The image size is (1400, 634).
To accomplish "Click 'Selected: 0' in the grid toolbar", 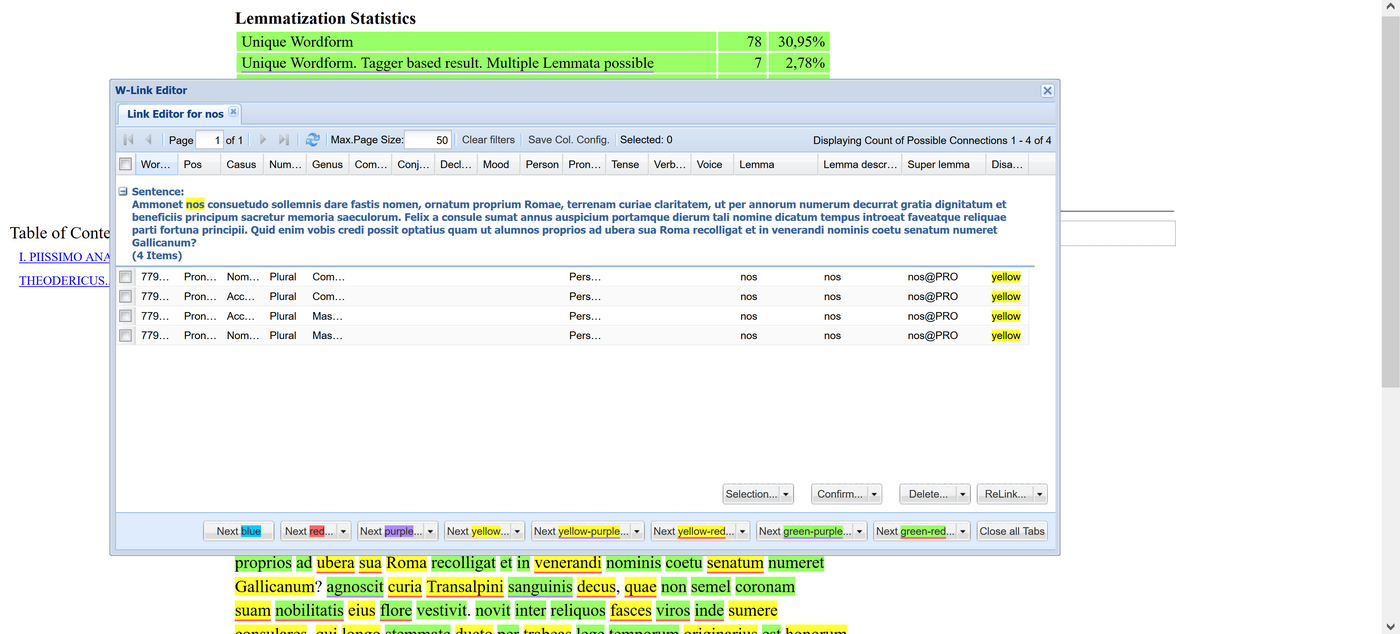I will (646, 140).
